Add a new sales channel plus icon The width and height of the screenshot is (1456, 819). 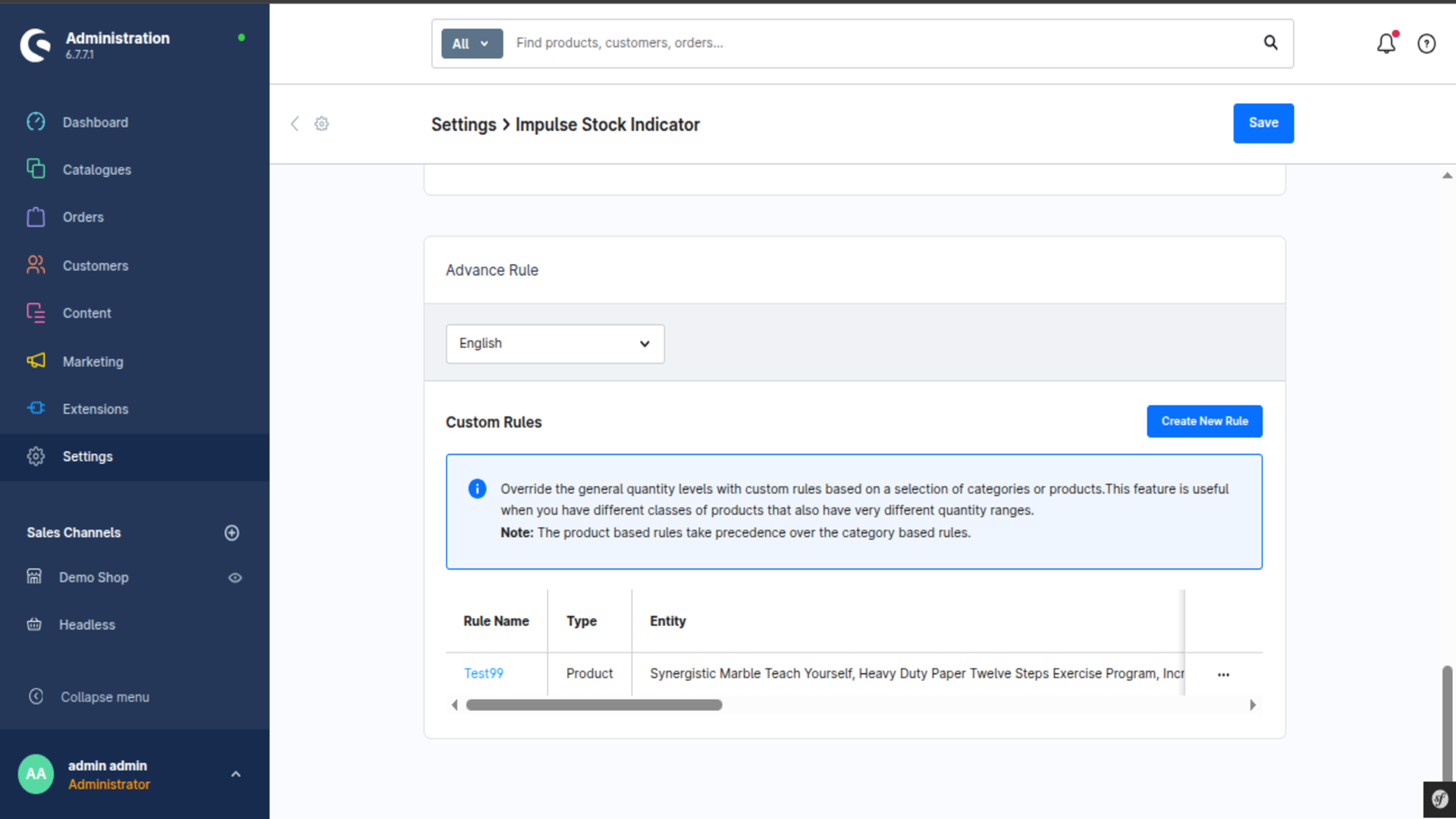click(232, 532)
